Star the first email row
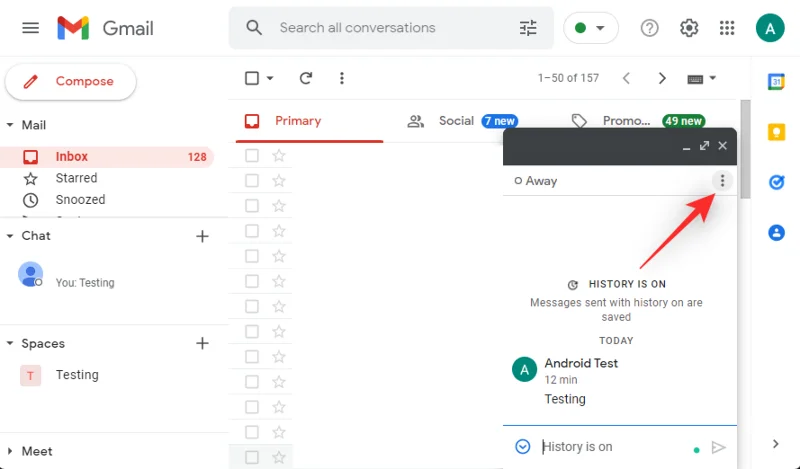800x469 pixels. point(279,155)
